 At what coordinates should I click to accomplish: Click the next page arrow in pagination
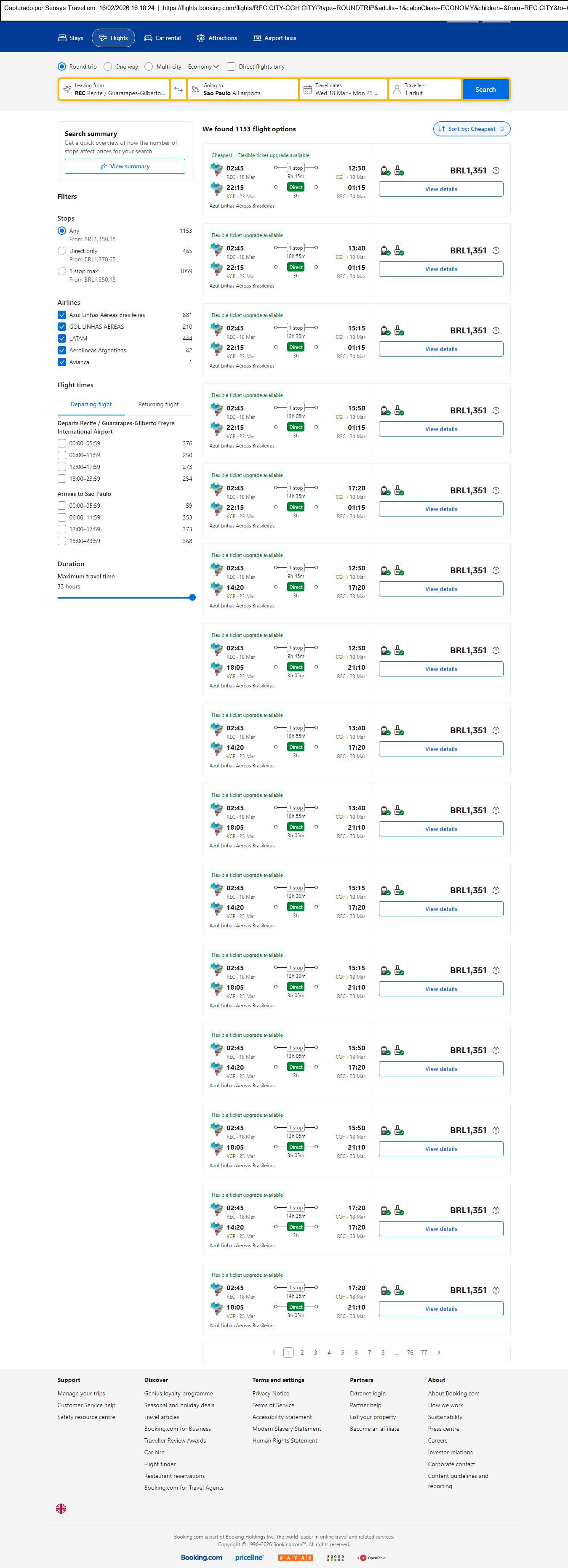[439, 1352]
